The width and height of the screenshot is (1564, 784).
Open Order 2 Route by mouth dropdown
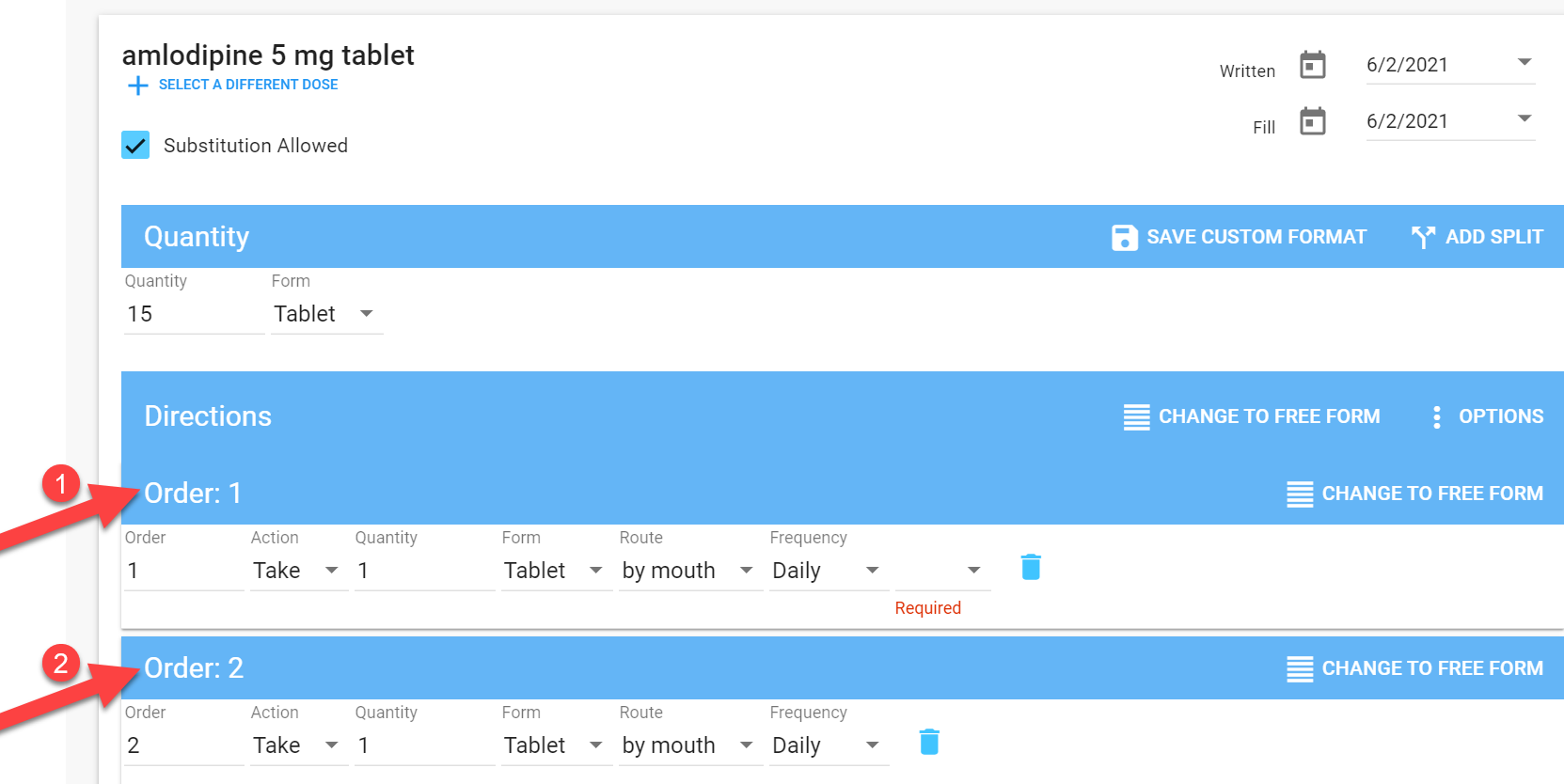[690, 745]
